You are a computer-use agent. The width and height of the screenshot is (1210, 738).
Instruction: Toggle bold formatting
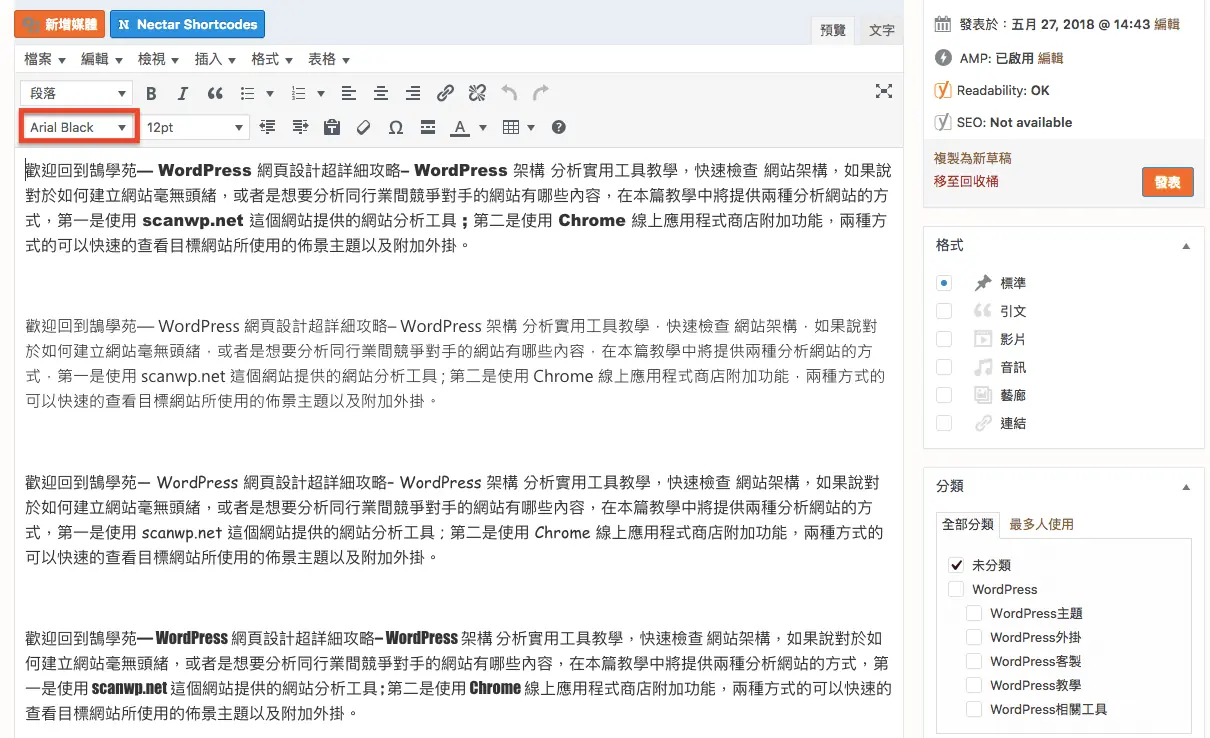(151, 93)
